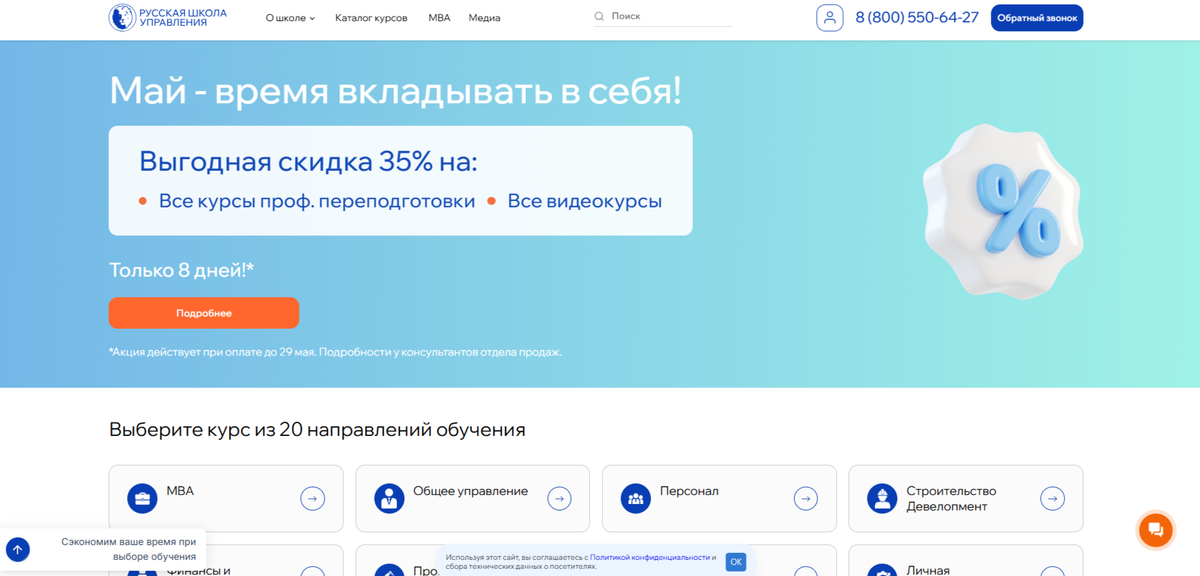Open the MBA course direction card

coord(226,498)
